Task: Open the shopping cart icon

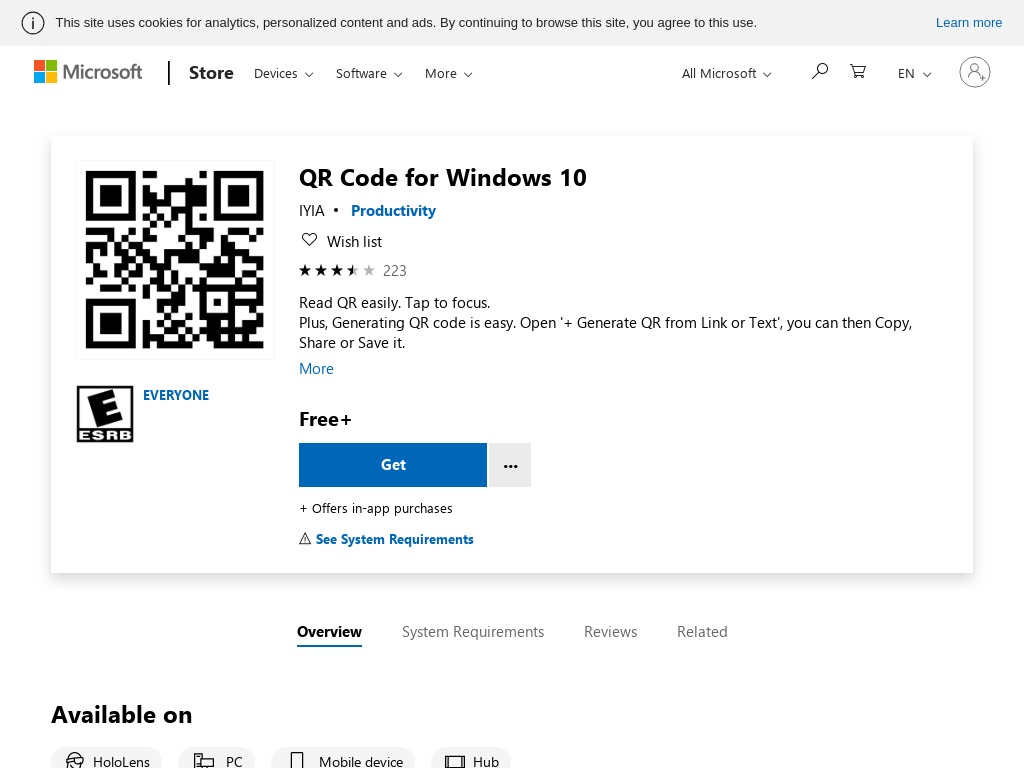Action: point(857,71)
